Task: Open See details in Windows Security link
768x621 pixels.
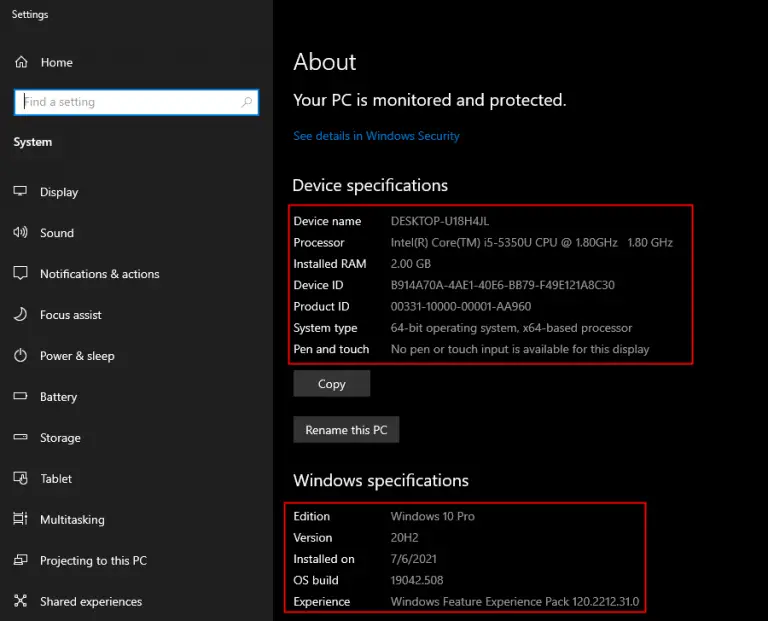Action: 376,136
